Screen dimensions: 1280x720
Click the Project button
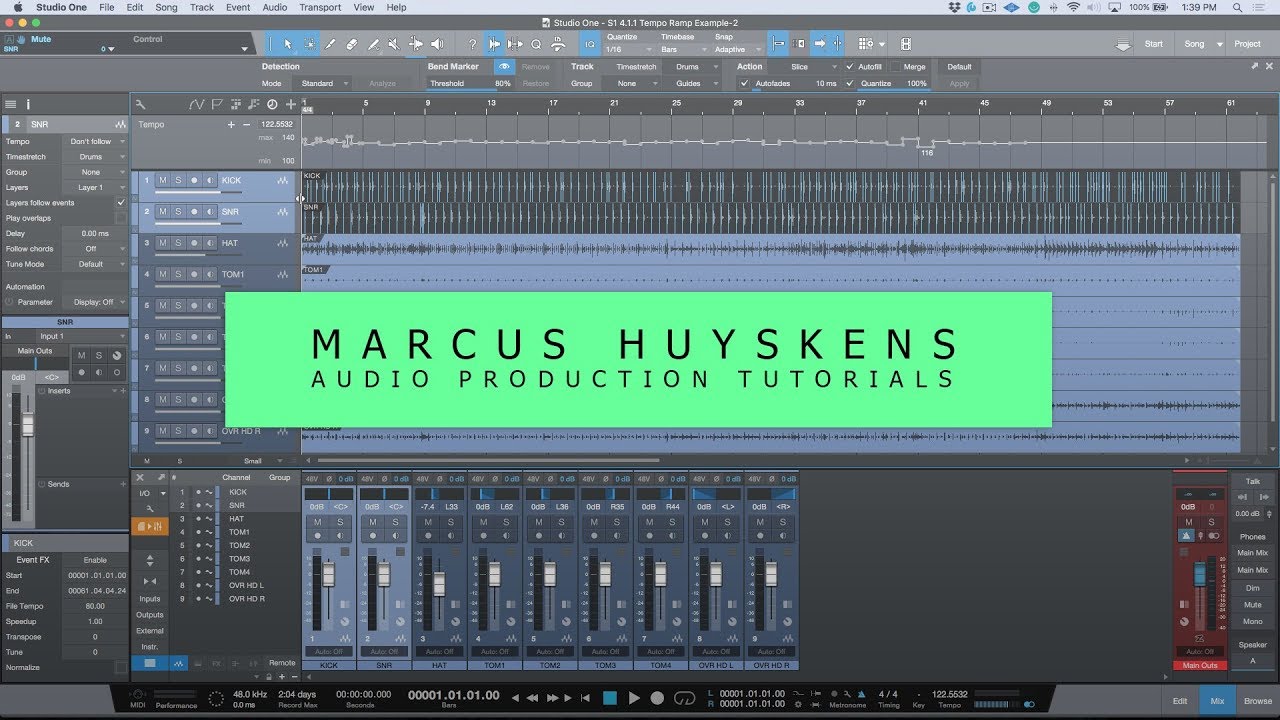1247,44
